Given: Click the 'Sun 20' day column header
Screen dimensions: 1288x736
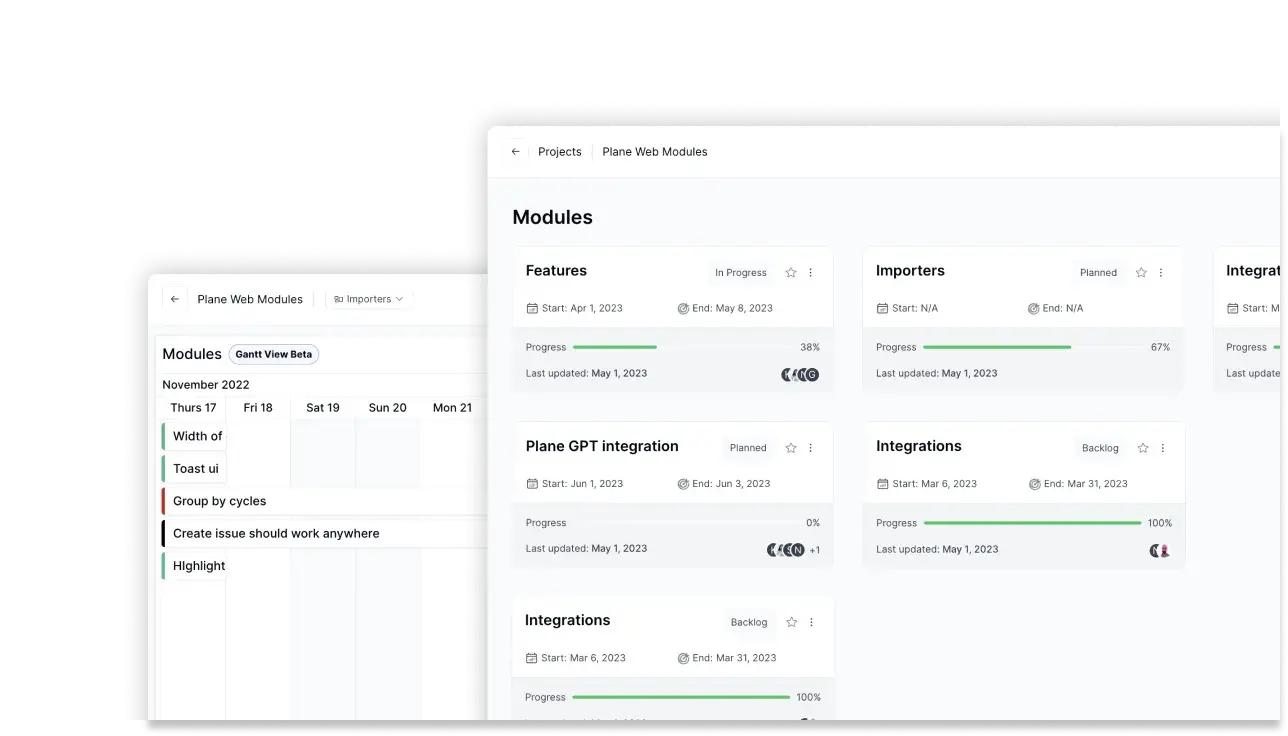Looking at the screenshot, I should (x=388, y=408).
